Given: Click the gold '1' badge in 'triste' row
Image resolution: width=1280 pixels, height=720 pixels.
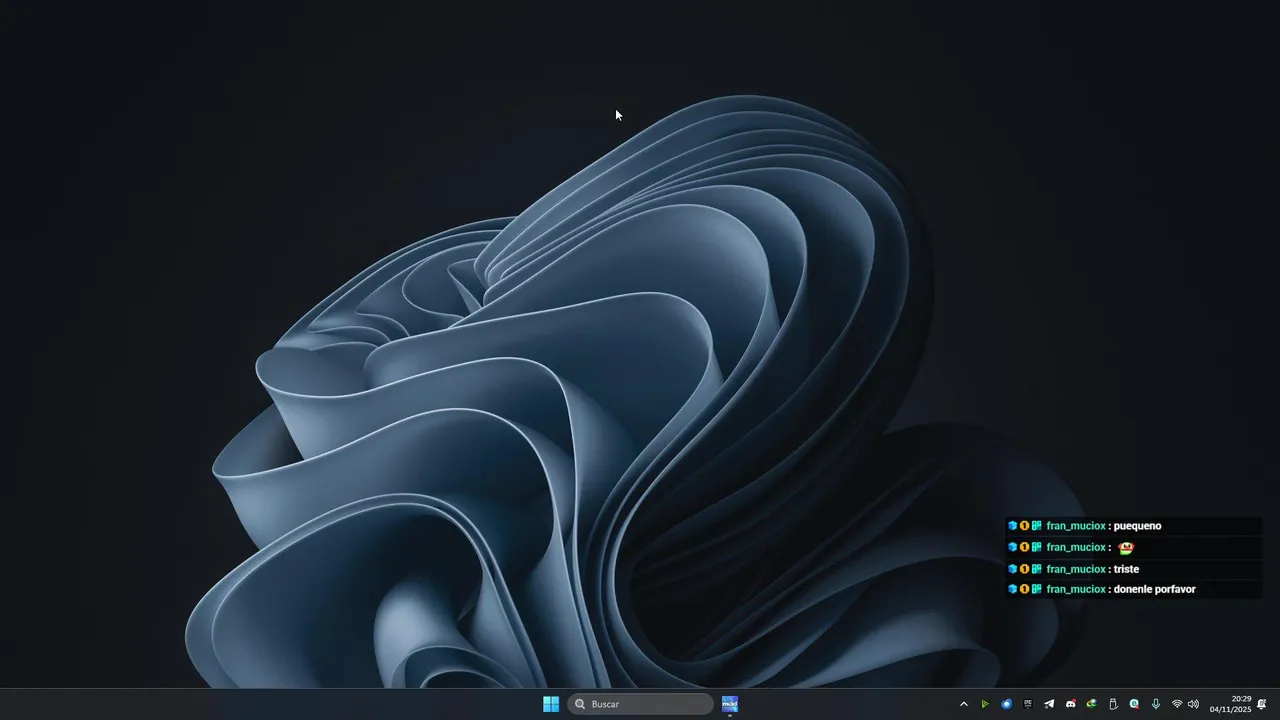Looking at the screenshot, I should (x=1024, y=569).
